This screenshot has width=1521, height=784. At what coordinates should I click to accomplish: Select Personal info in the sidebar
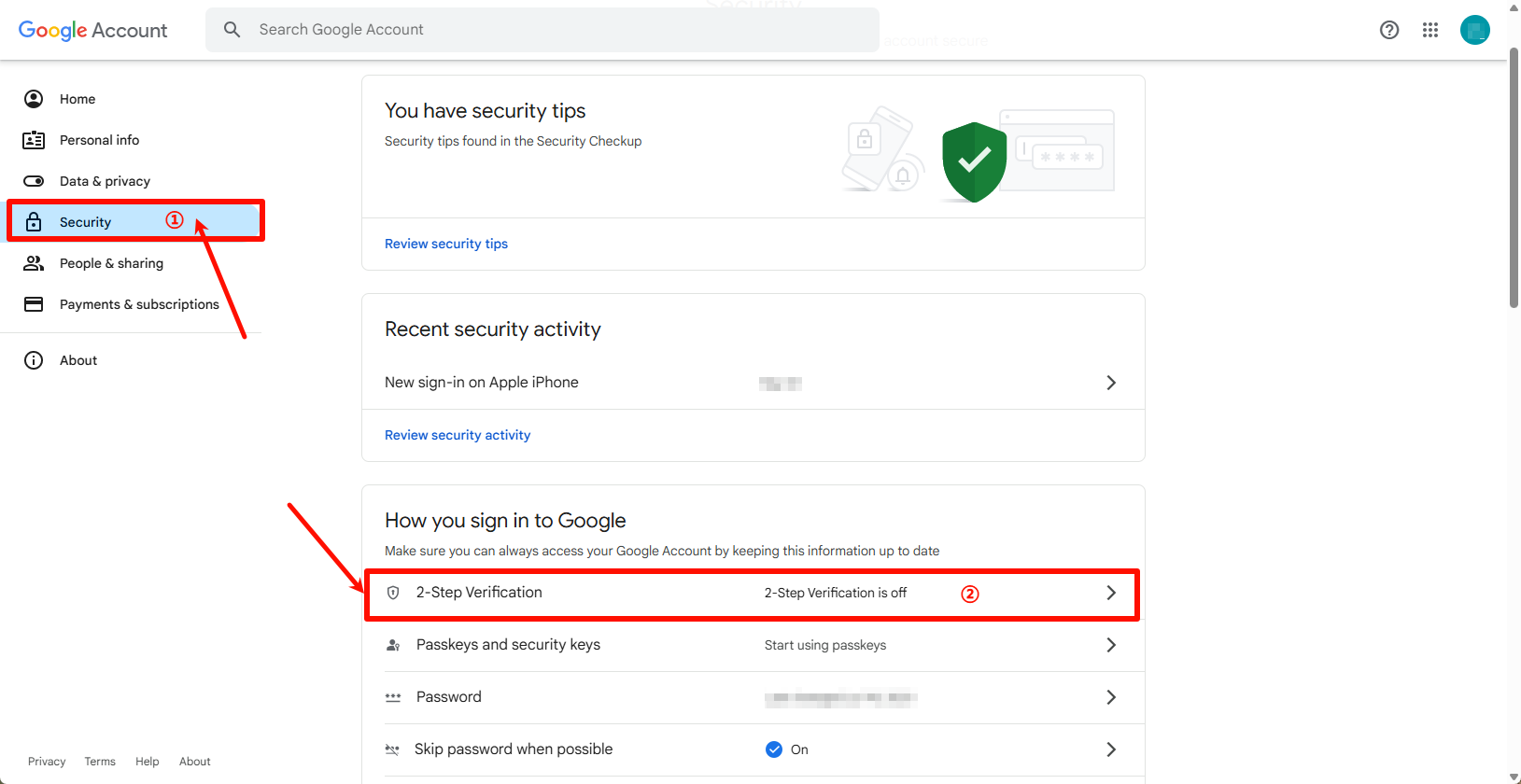[99, 140]
